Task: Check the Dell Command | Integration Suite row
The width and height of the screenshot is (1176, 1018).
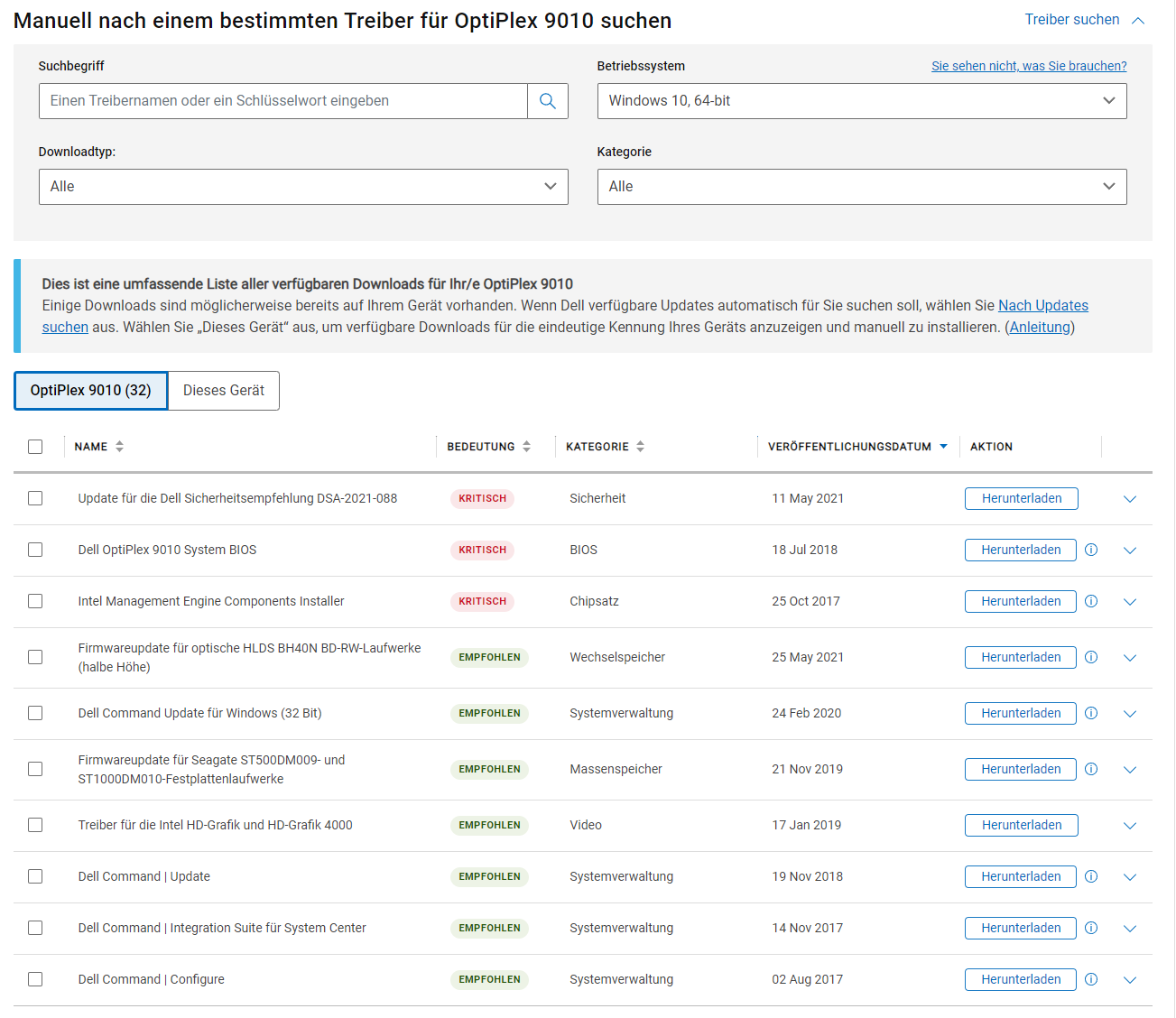Action: [x=35, y=928]
